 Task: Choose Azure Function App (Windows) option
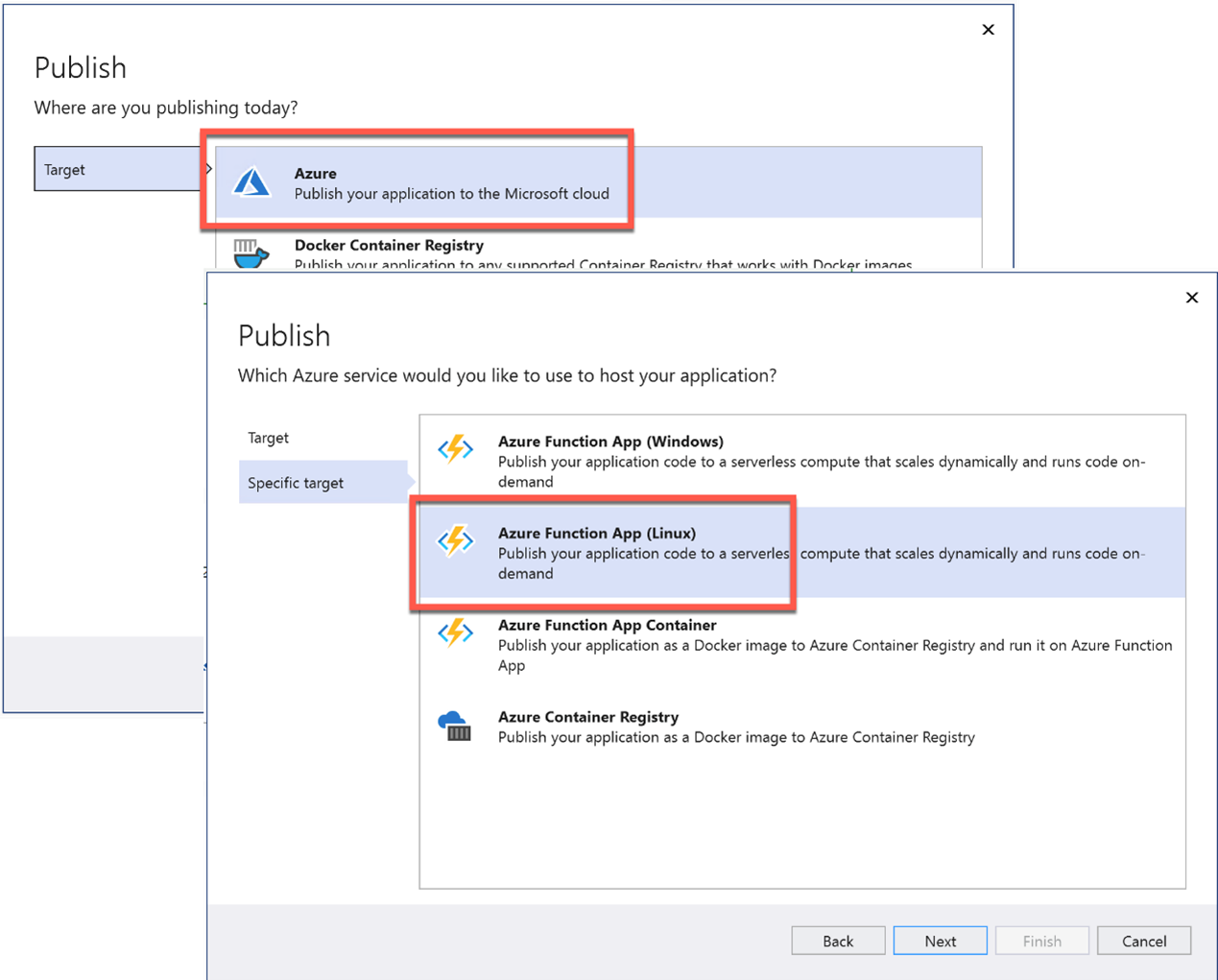coord(802,461)
